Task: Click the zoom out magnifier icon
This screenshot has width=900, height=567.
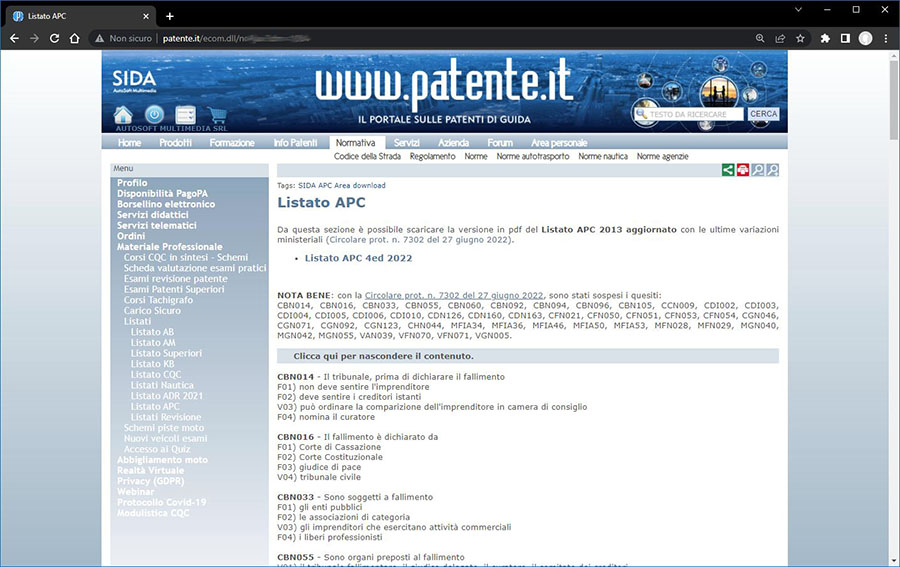Action: click(758, 170)
